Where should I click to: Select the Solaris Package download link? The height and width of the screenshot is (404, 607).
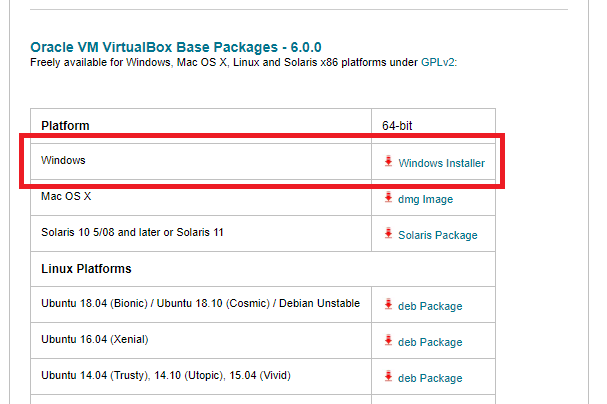pos(437,235)
